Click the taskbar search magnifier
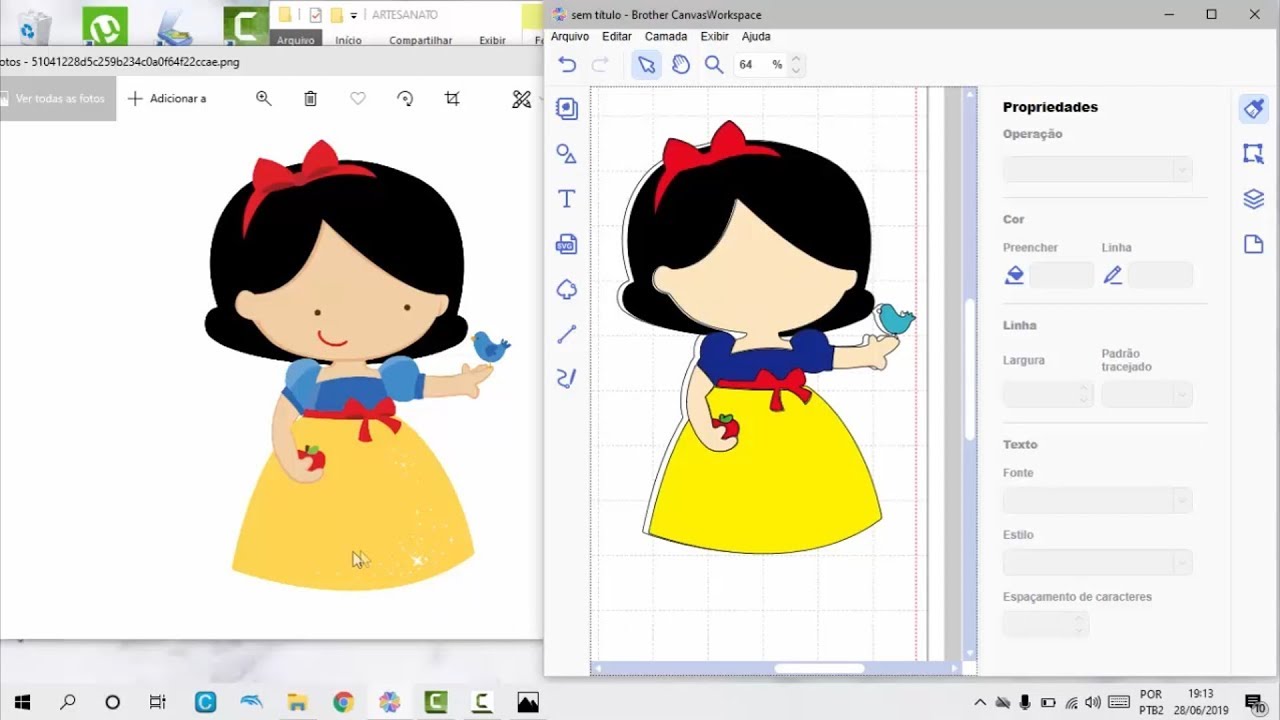1280x720 pixels. [68, 702]
